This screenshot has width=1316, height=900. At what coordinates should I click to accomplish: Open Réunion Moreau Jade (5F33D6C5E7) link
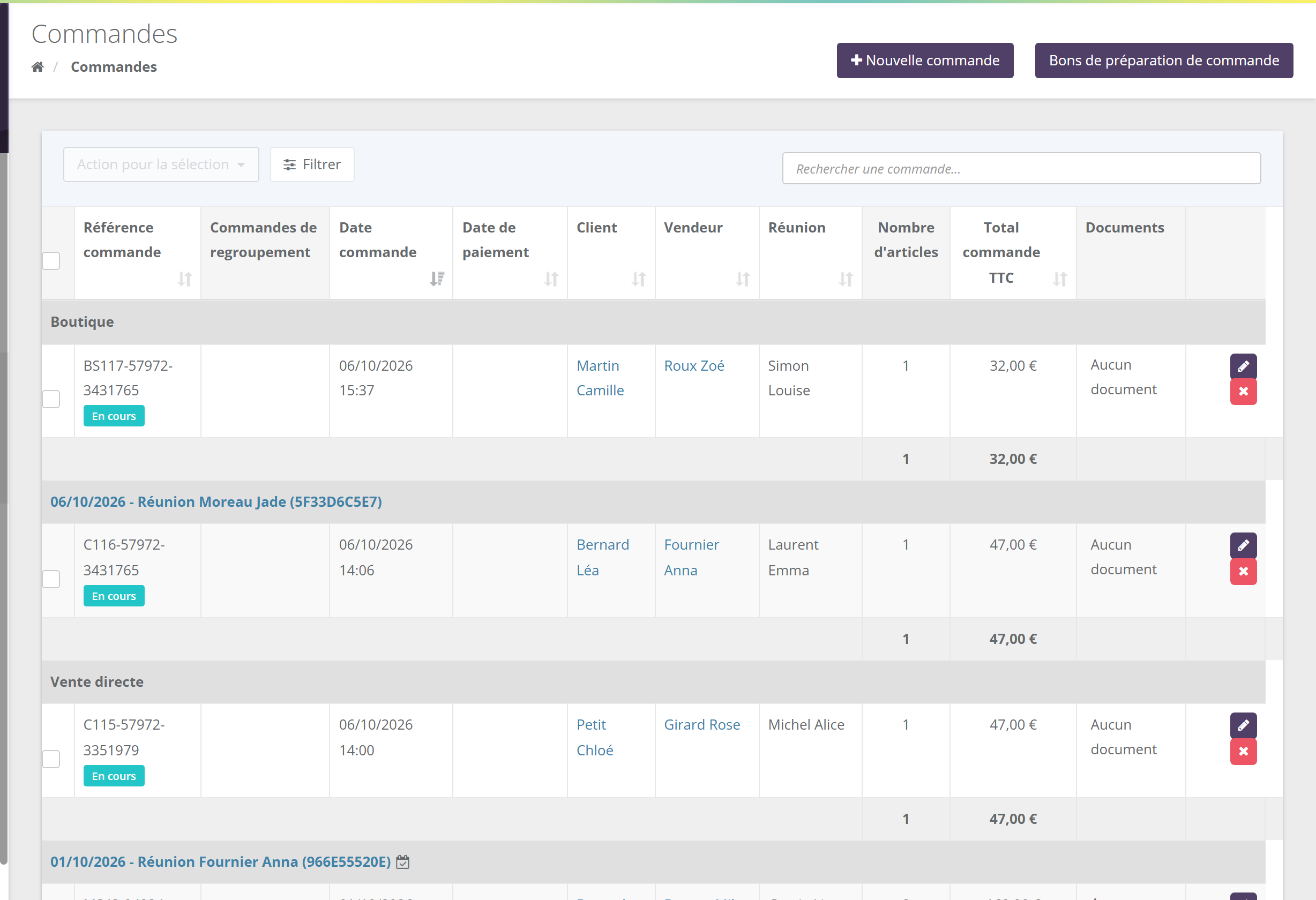coord(216,501)
